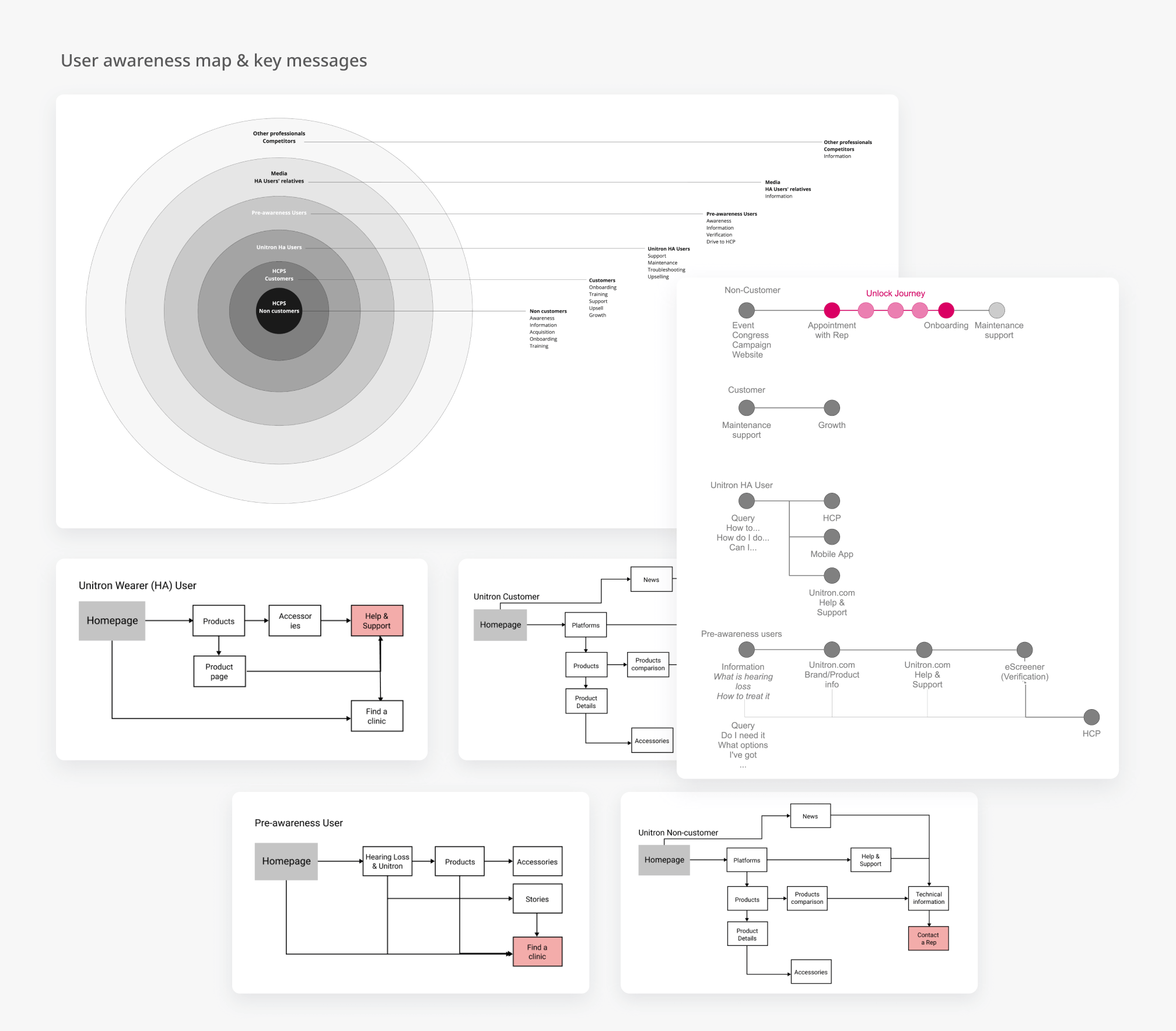Click 'Product Details' box in Unitron Customer flow

[586, 702]
